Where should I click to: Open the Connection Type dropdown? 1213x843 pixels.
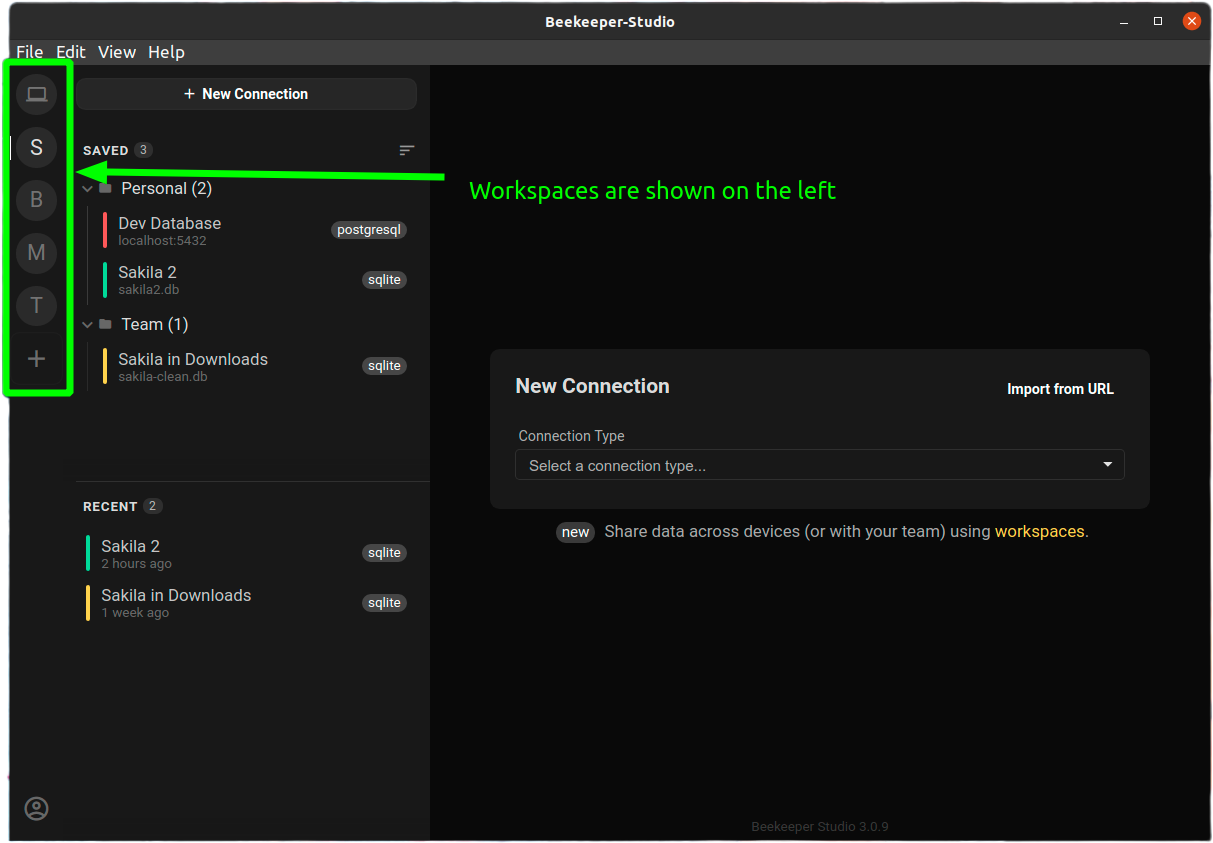[x=819, y=465]
